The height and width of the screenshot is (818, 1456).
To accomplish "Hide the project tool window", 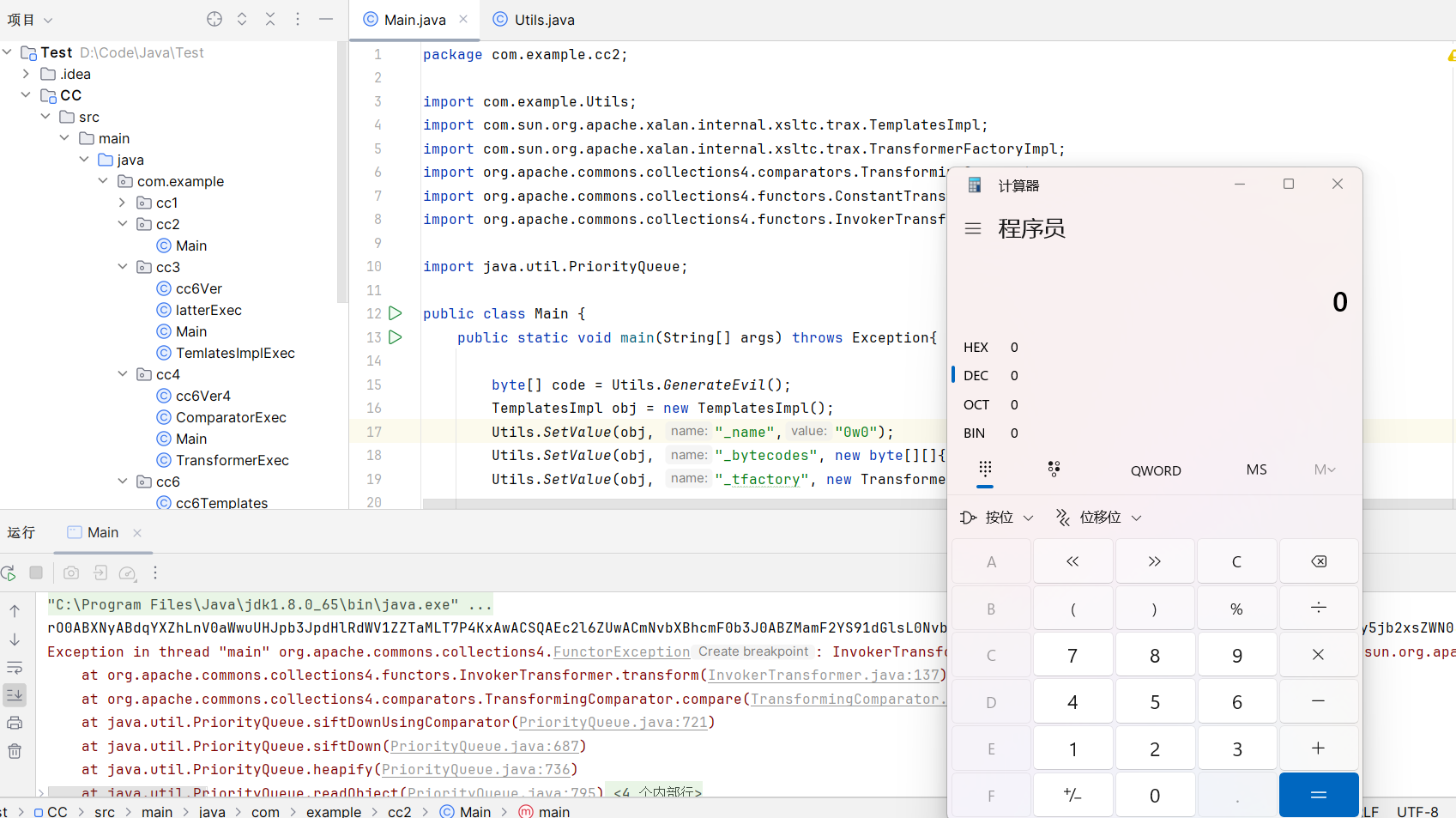I will (326, 19).
